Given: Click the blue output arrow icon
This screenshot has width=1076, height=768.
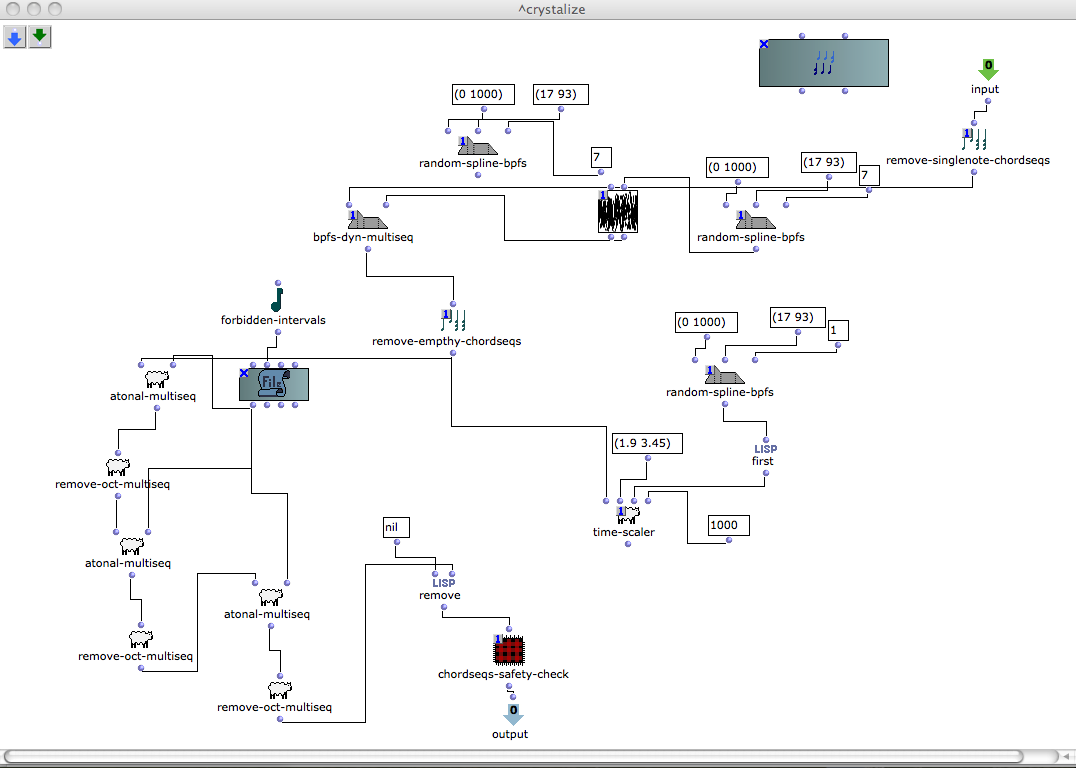Looking at the screenshot, I should 511,715.
